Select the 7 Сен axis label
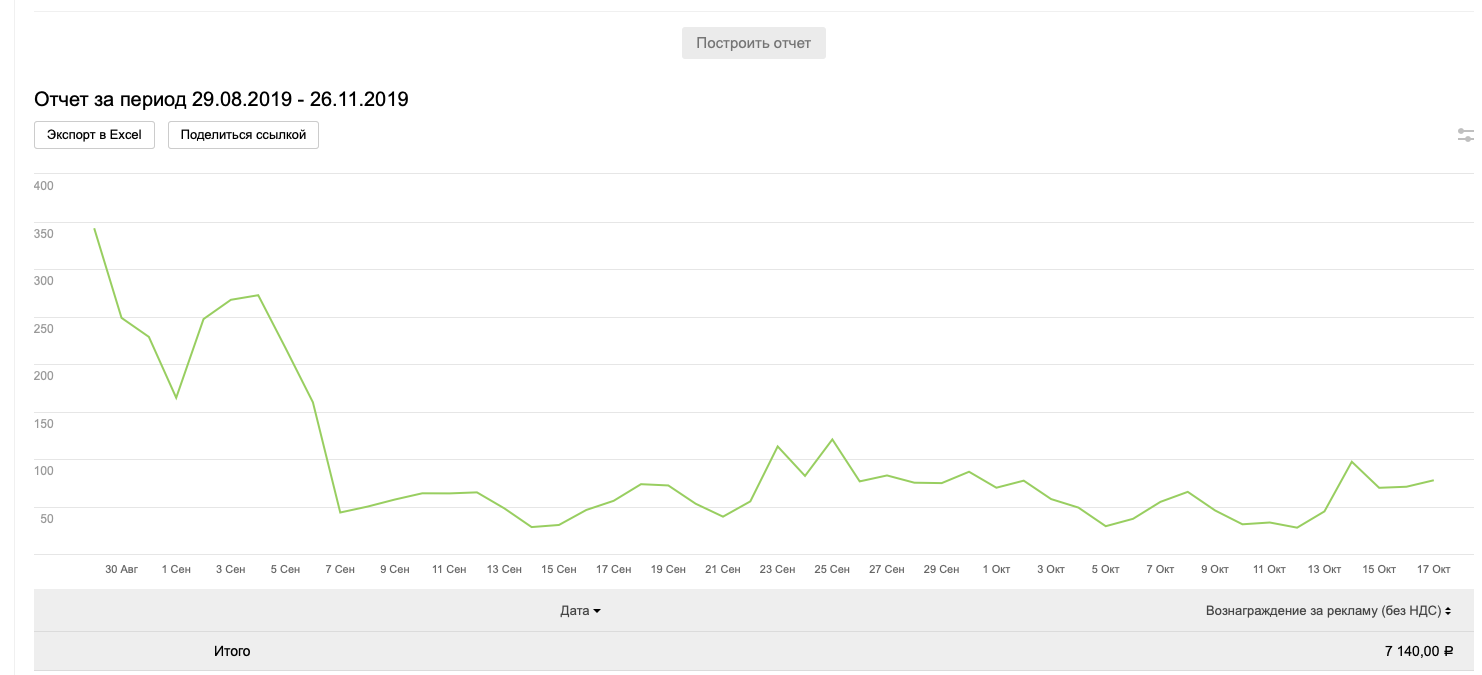Image resolution: width=1482 pixels, height=675 pixels. 340,569
